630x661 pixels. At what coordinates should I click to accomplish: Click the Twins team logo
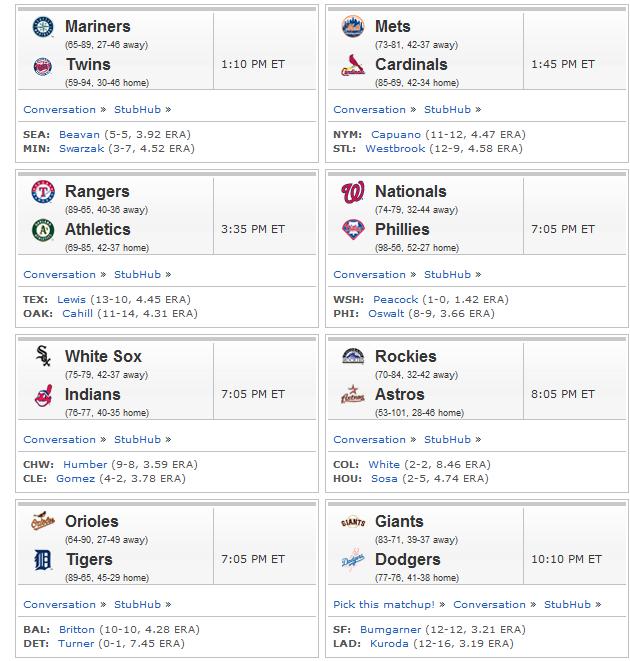point(43,66)
